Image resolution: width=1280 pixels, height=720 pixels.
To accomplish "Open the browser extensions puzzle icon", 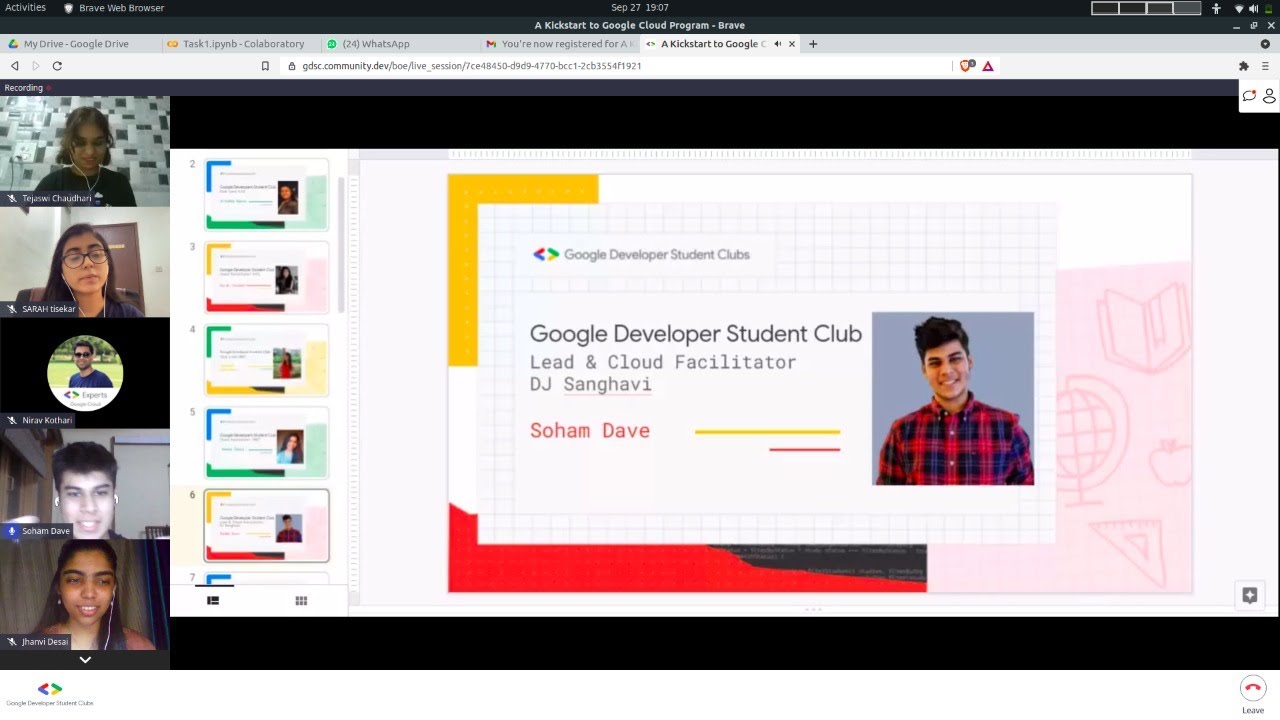I will [1244, 66].
